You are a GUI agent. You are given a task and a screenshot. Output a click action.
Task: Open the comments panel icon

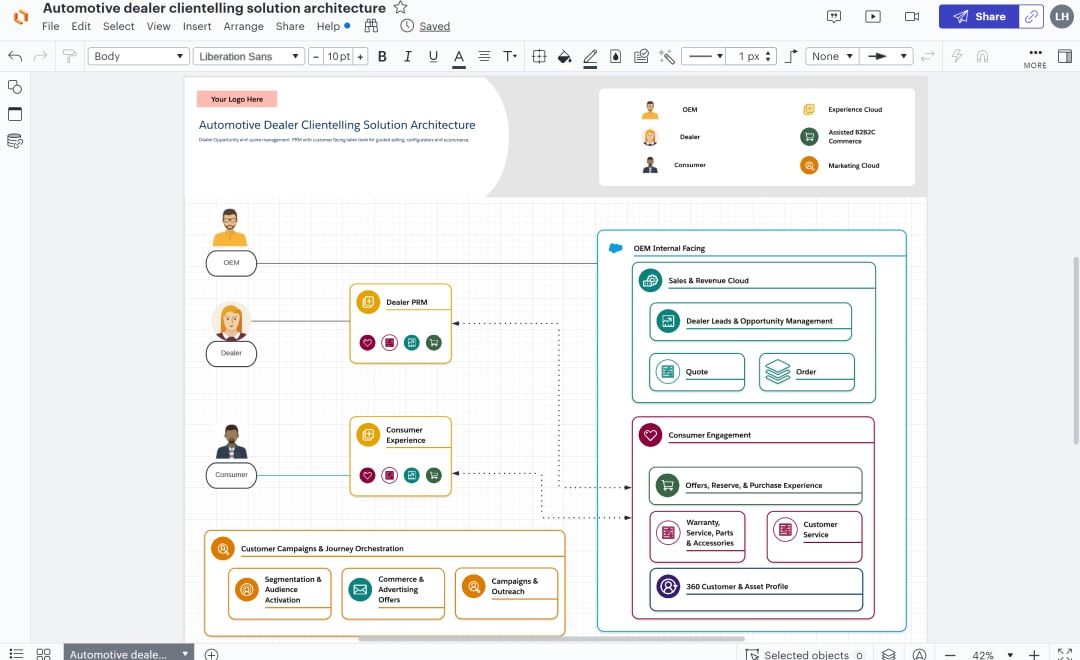tap(834, 16)
